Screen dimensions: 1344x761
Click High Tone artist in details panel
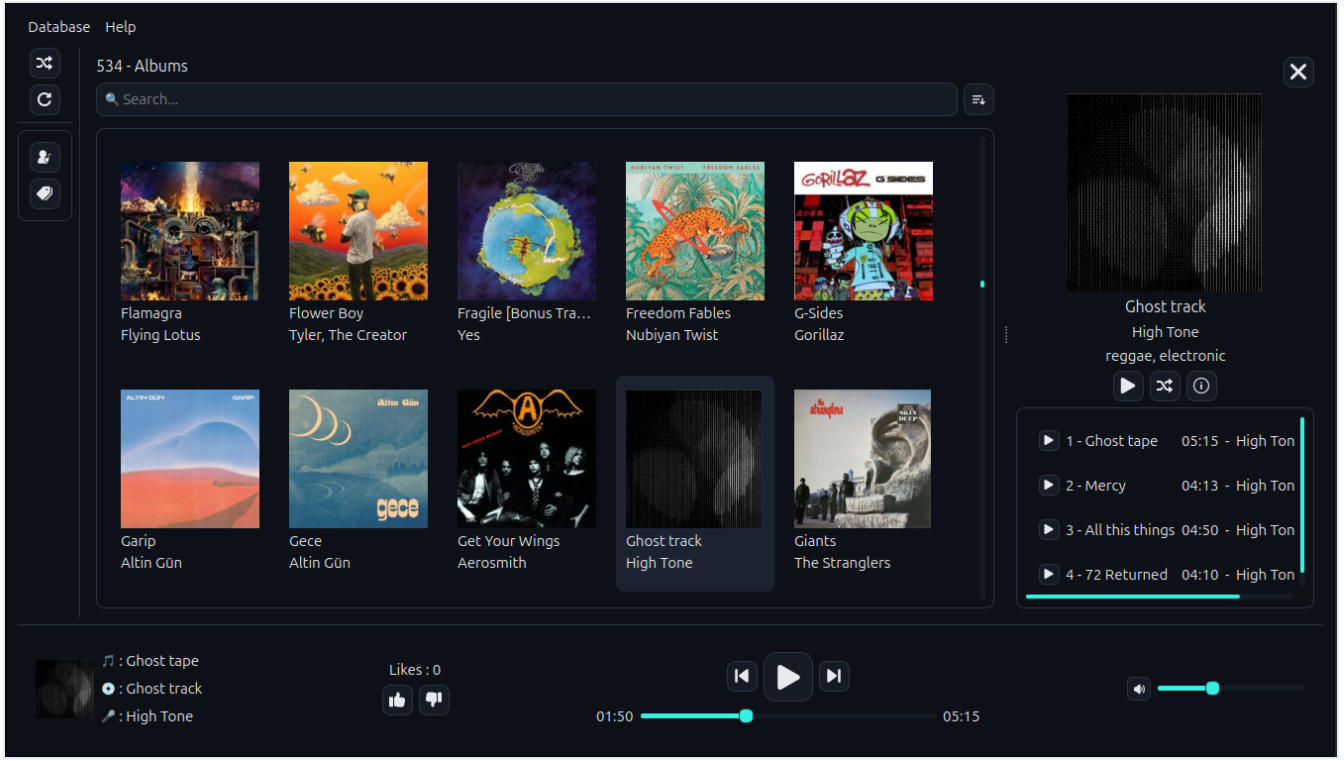pyautogui.click(x=1165, y=332)
